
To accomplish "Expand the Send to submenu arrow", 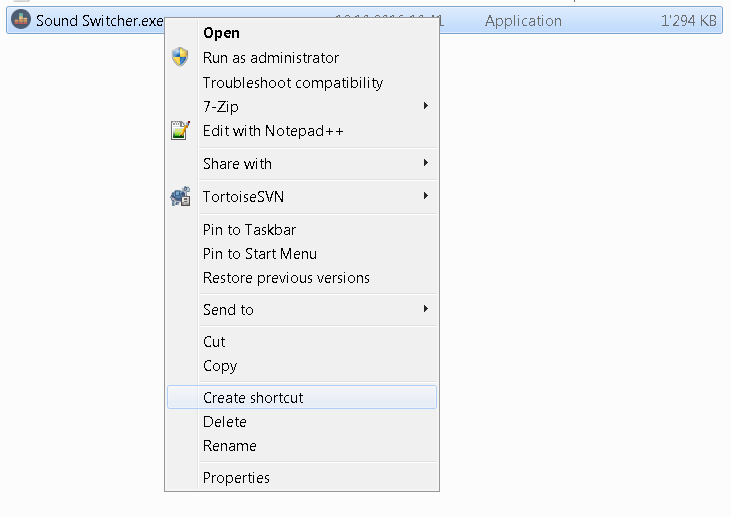I will tap(426, 309).
